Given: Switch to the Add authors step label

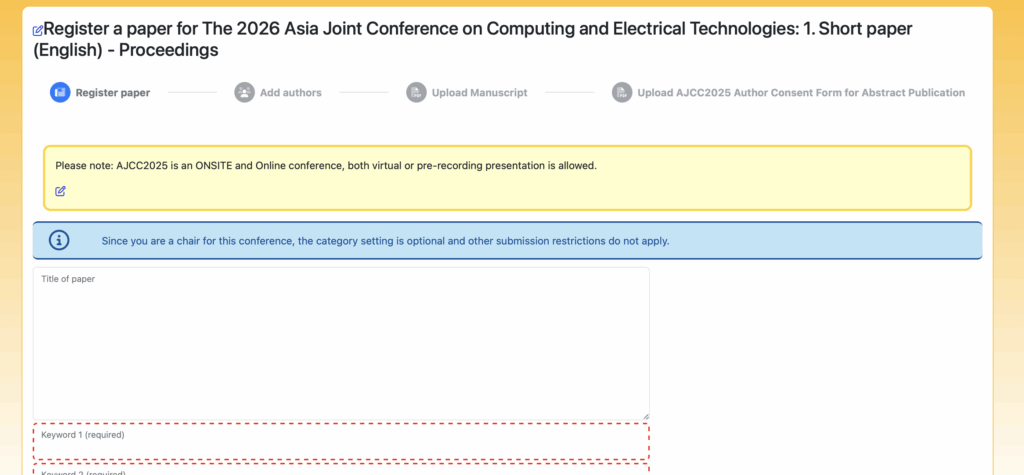Looking at the screenshot, I should tap(290, 93).
